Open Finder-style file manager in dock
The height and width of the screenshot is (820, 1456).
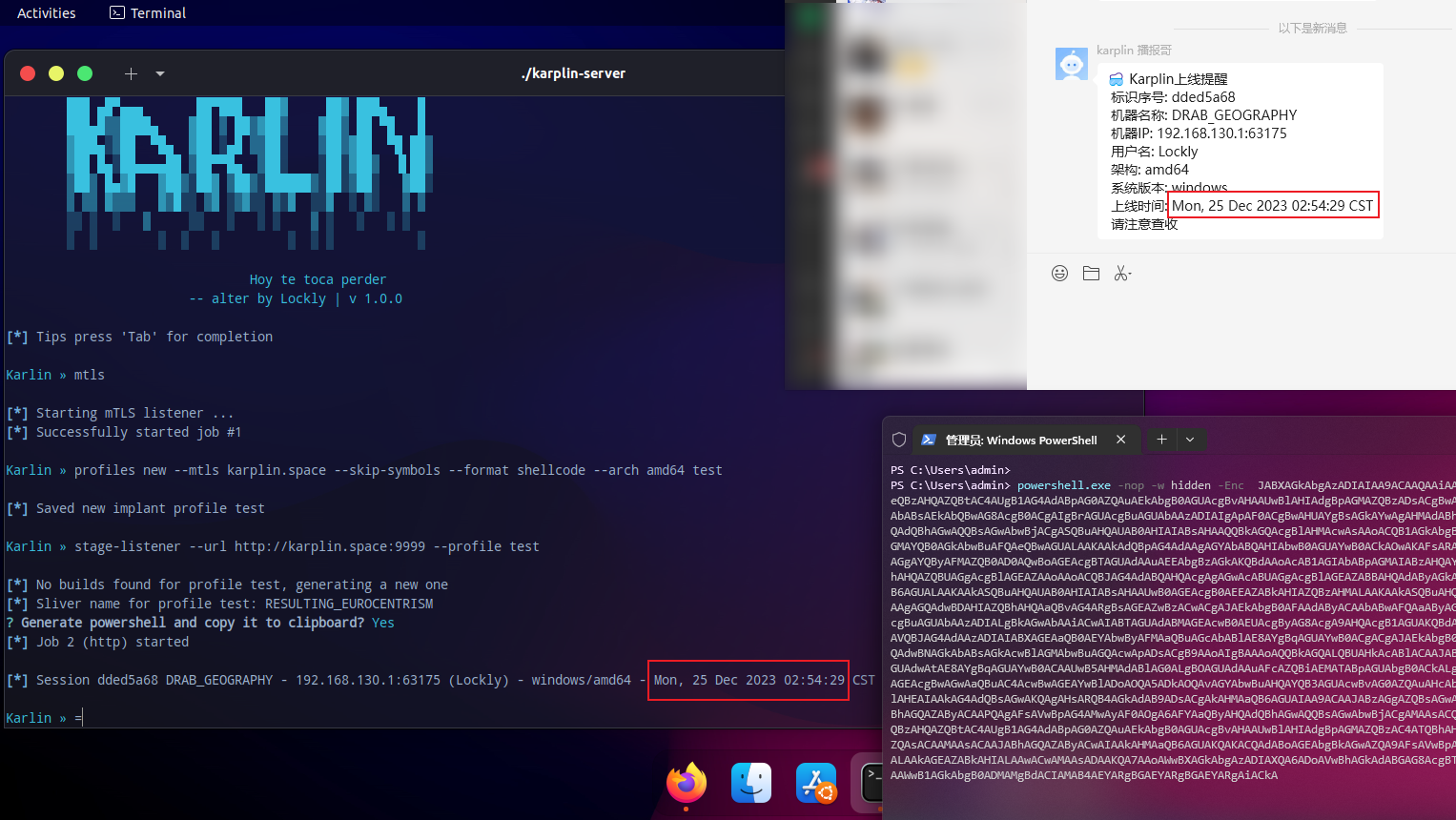pyautogui.click(x=751, y=783)
